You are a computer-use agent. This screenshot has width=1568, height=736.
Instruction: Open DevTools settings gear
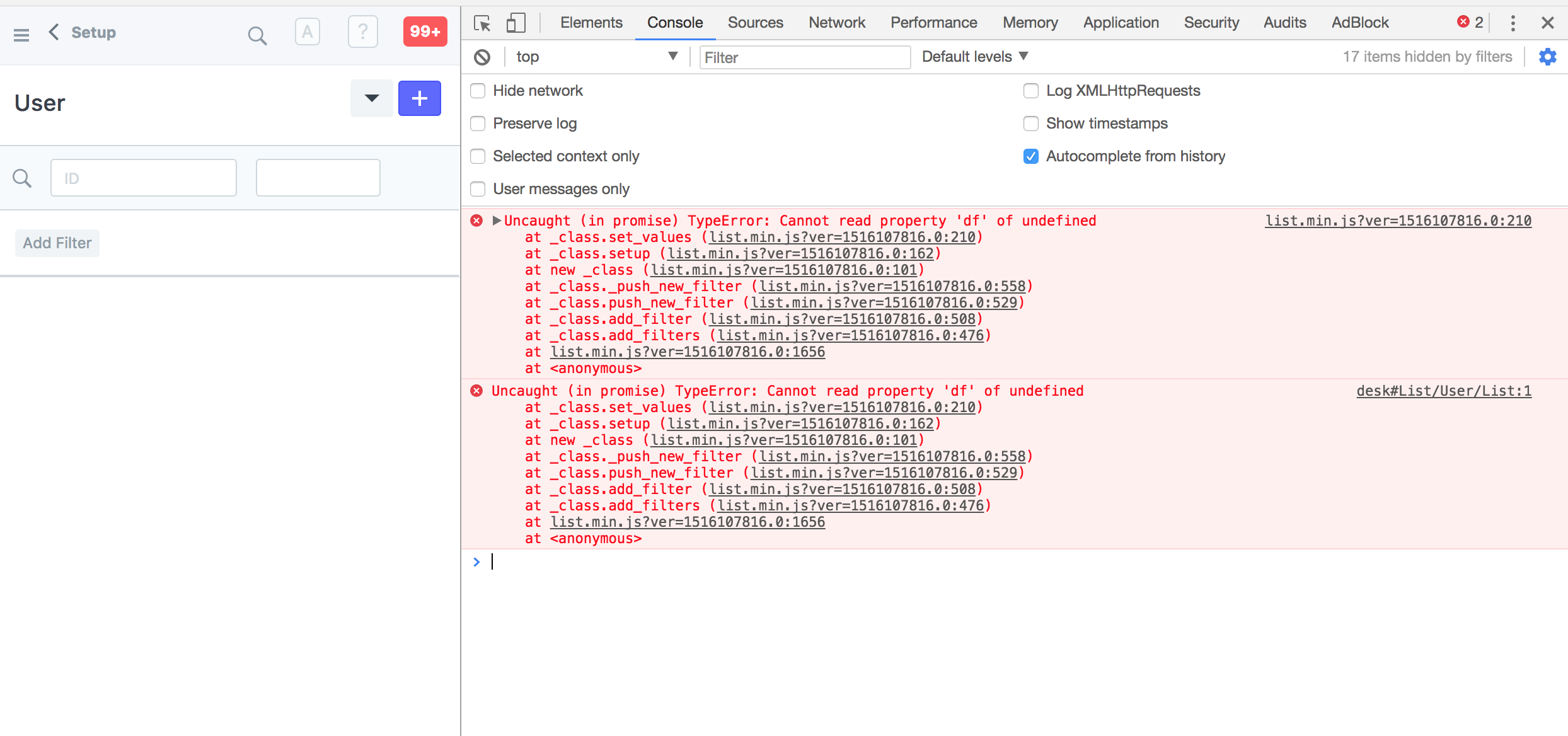(x=1548, y=57)
